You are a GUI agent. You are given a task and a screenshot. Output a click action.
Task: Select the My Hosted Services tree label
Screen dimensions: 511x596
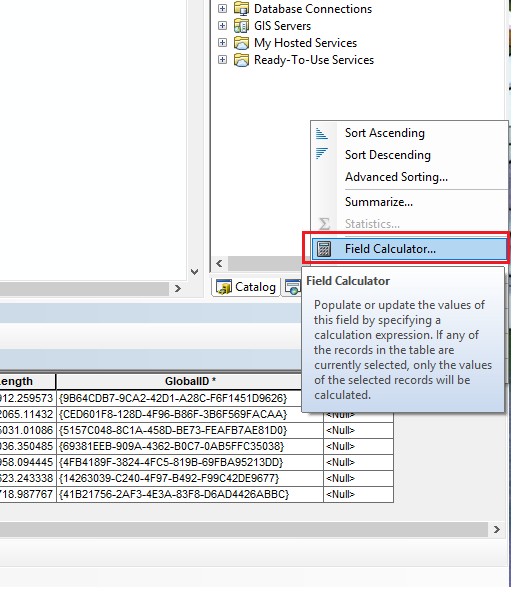(x=306, y=43)
